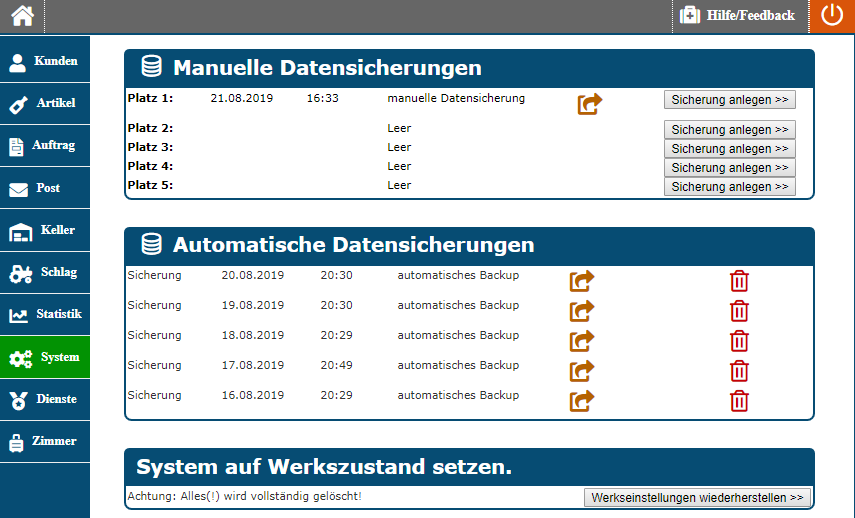Viewport: 855px width, 518px height.
Task: Restore the automatic backup from 18.08.2019
Action: point(582,341)
